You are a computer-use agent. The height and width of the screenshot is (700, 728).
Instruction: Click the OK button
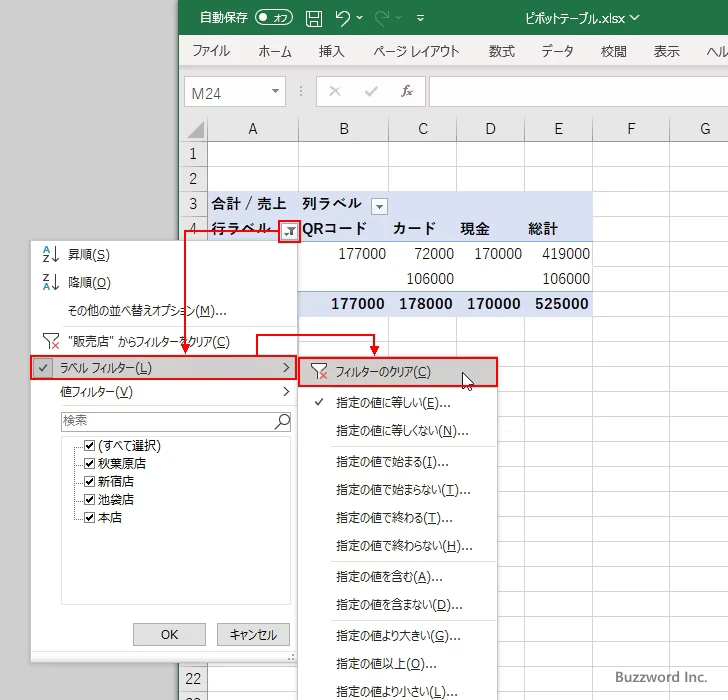click(169, 635)
